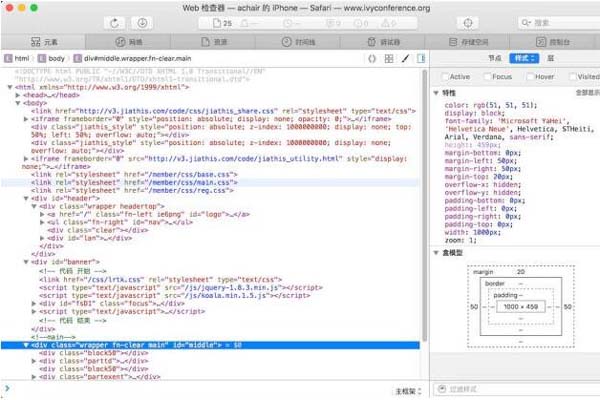Expand the a id="logo" node
The width and height of the screenshot is (600, 400).
tap(42, 214)
